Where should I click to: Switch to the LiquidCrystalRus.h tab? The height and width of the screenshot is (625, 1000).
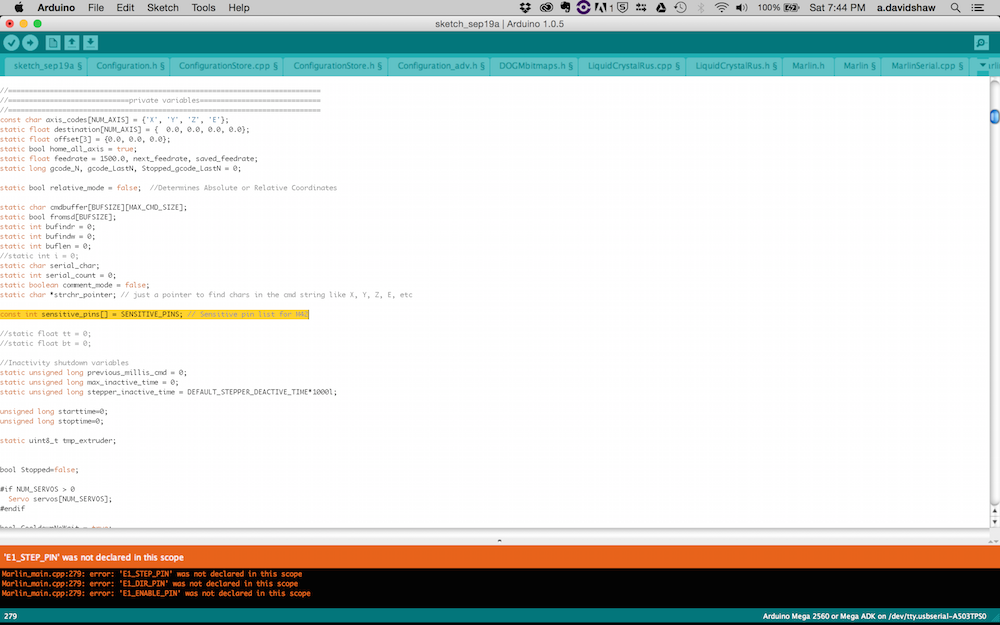(735, 66)
